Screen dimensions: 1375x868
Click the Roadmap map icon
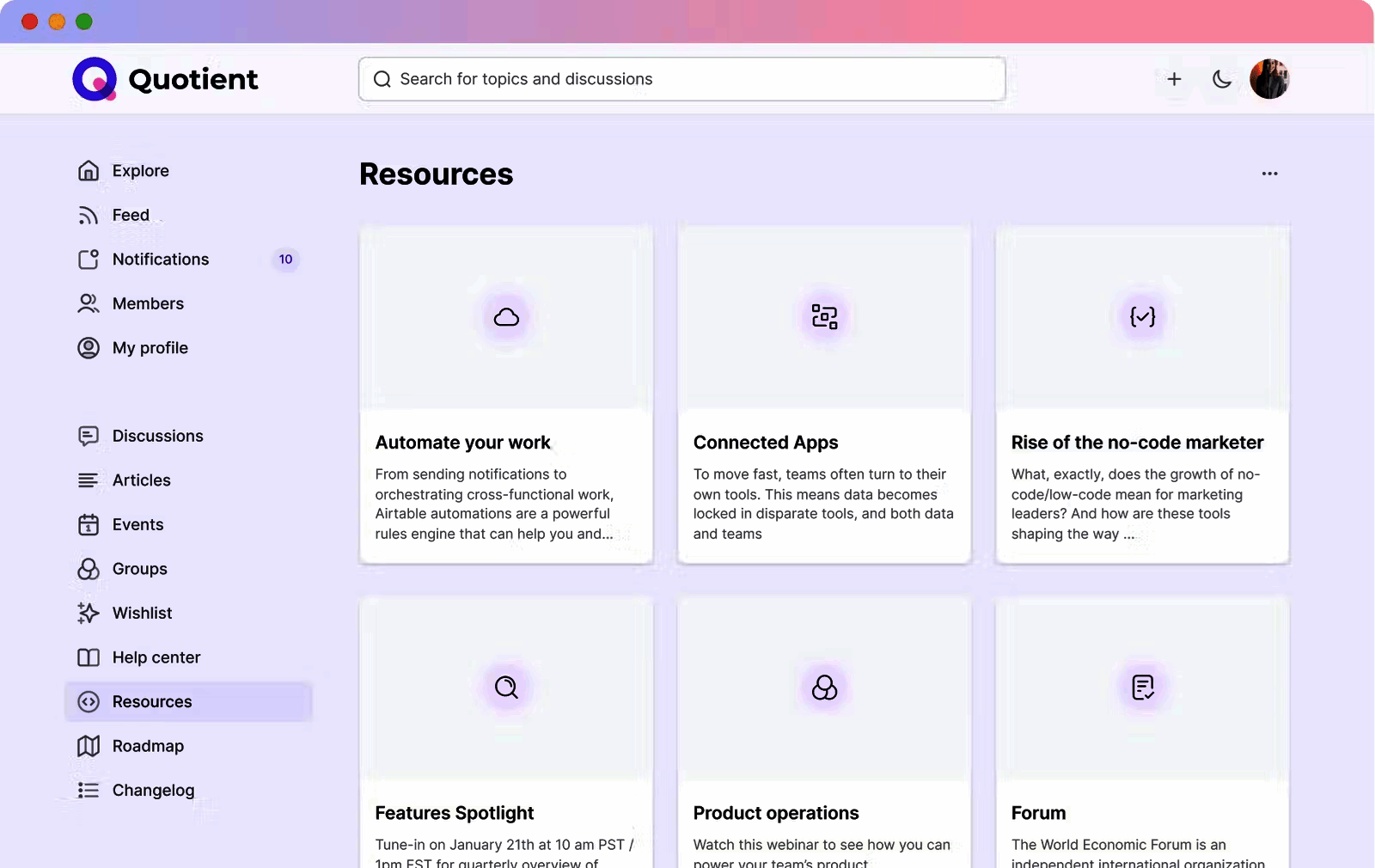coord(89,746)
